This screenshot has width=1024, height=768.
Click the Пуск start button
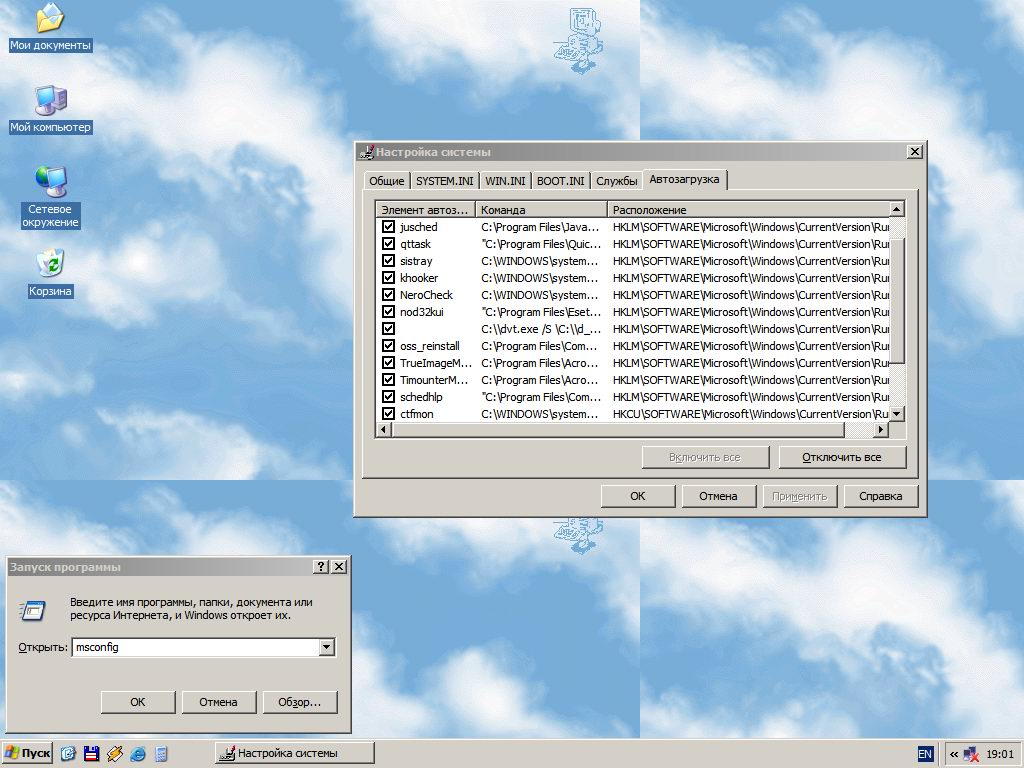(28, 753)
